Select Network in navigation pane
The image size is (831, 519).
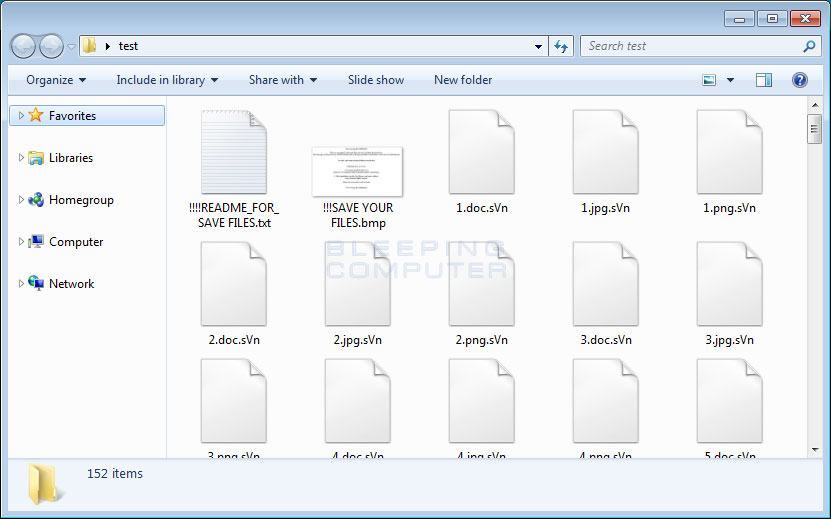point(71,284)
